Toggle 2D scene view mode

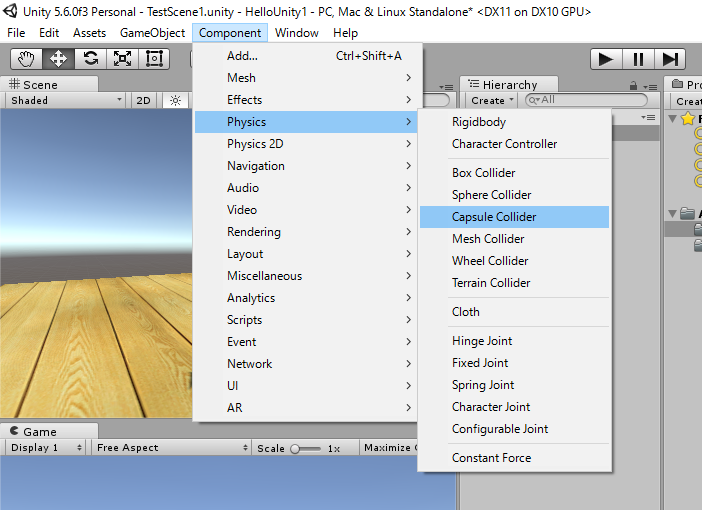[143, 100]
